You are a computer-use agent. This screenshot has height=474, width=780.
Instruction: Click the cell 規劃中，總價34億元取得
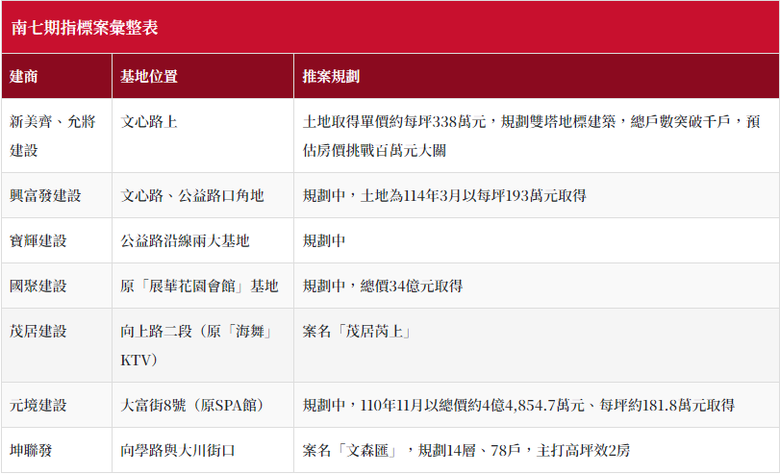(536, 286)
